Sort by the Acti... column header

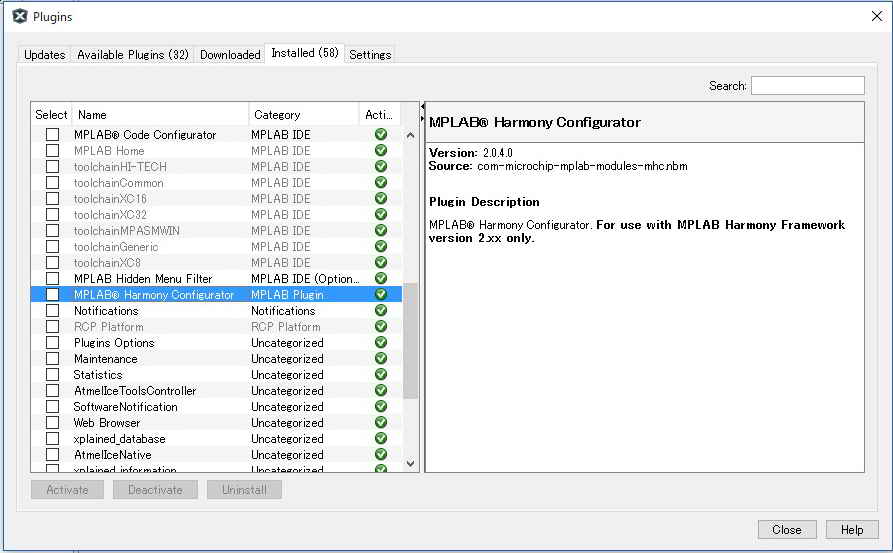click(379, 114)
